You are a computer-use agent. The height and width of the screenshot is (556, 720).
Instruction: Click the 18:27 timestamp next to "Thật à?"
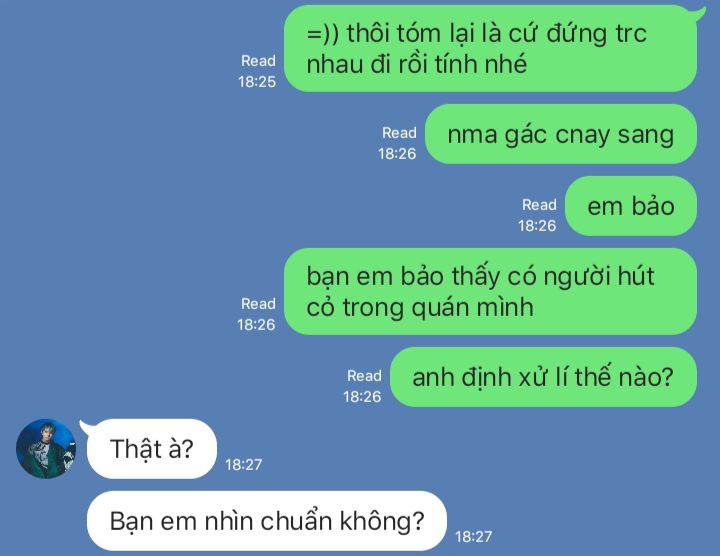click(x=244, y=465)
